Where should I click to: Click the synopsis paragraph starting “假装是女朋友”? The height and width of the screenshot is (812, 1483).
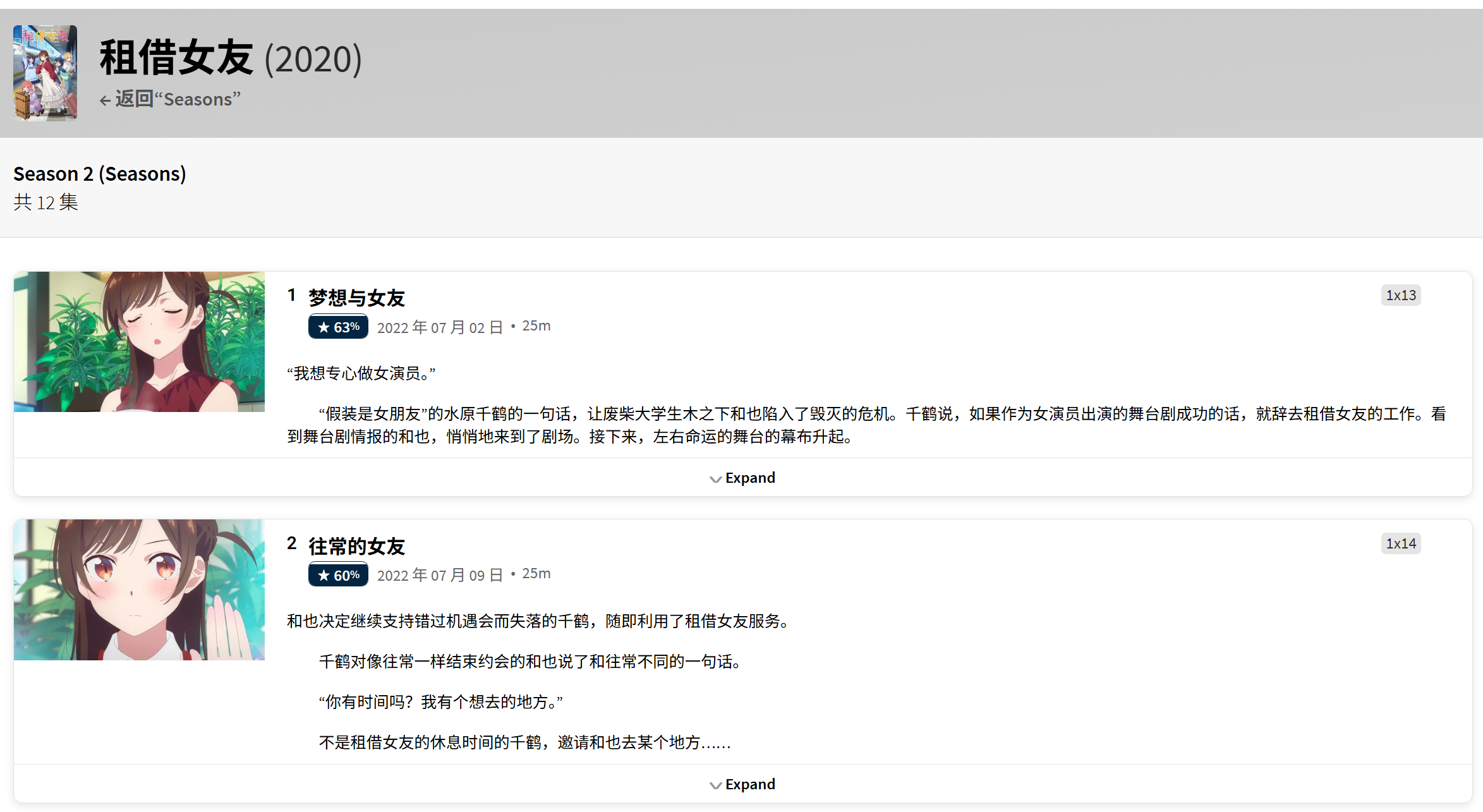pos(867,425)
